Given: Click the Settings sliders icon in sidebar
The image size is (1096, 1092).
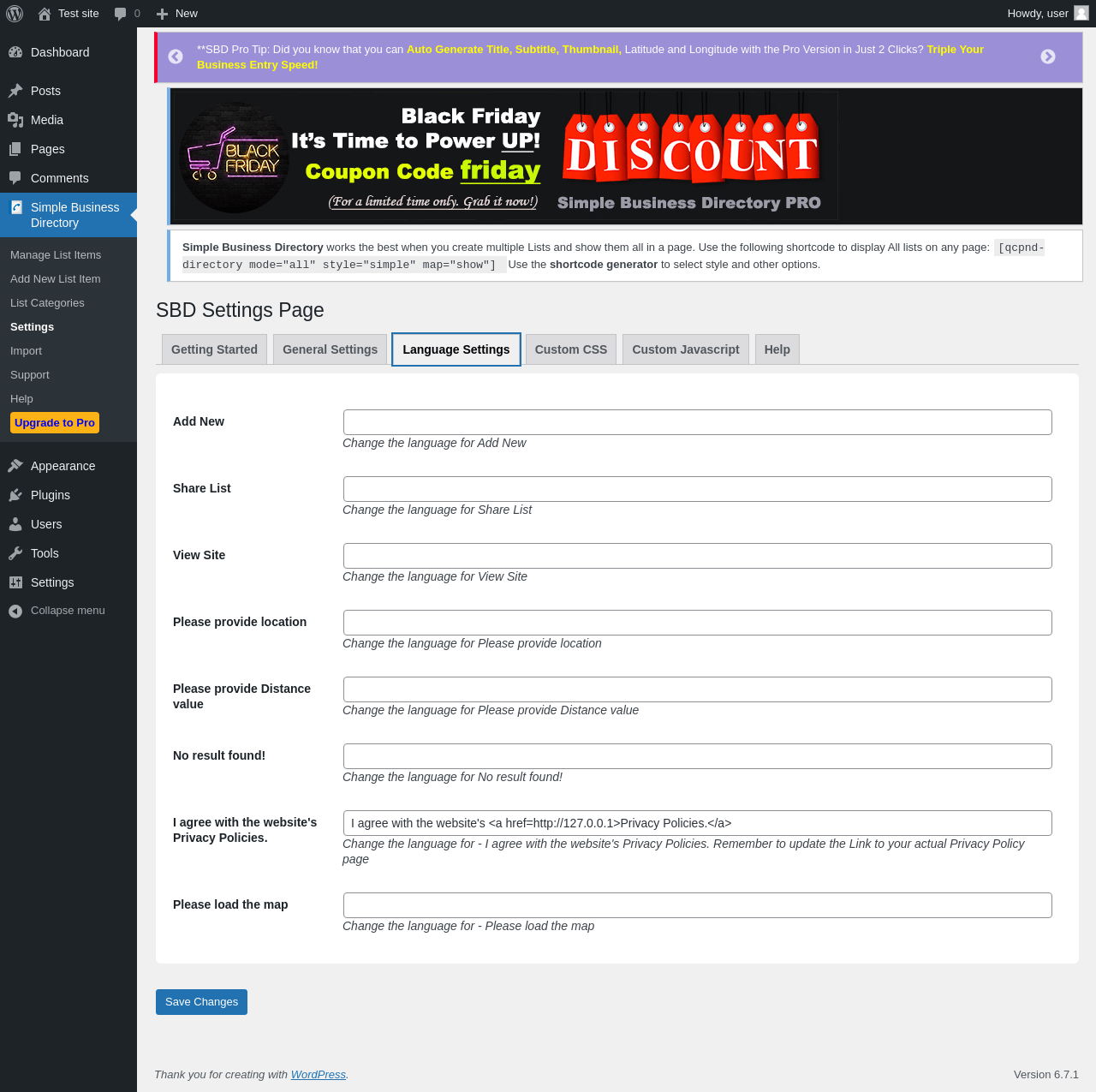Looking at the screenshot, I should tap(15, 582).
